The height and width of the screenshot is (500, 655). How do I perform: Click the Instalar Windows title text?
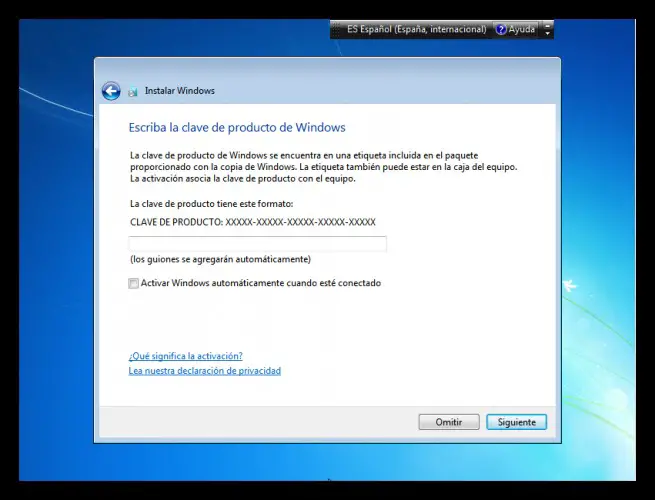(x=180, y=91)
